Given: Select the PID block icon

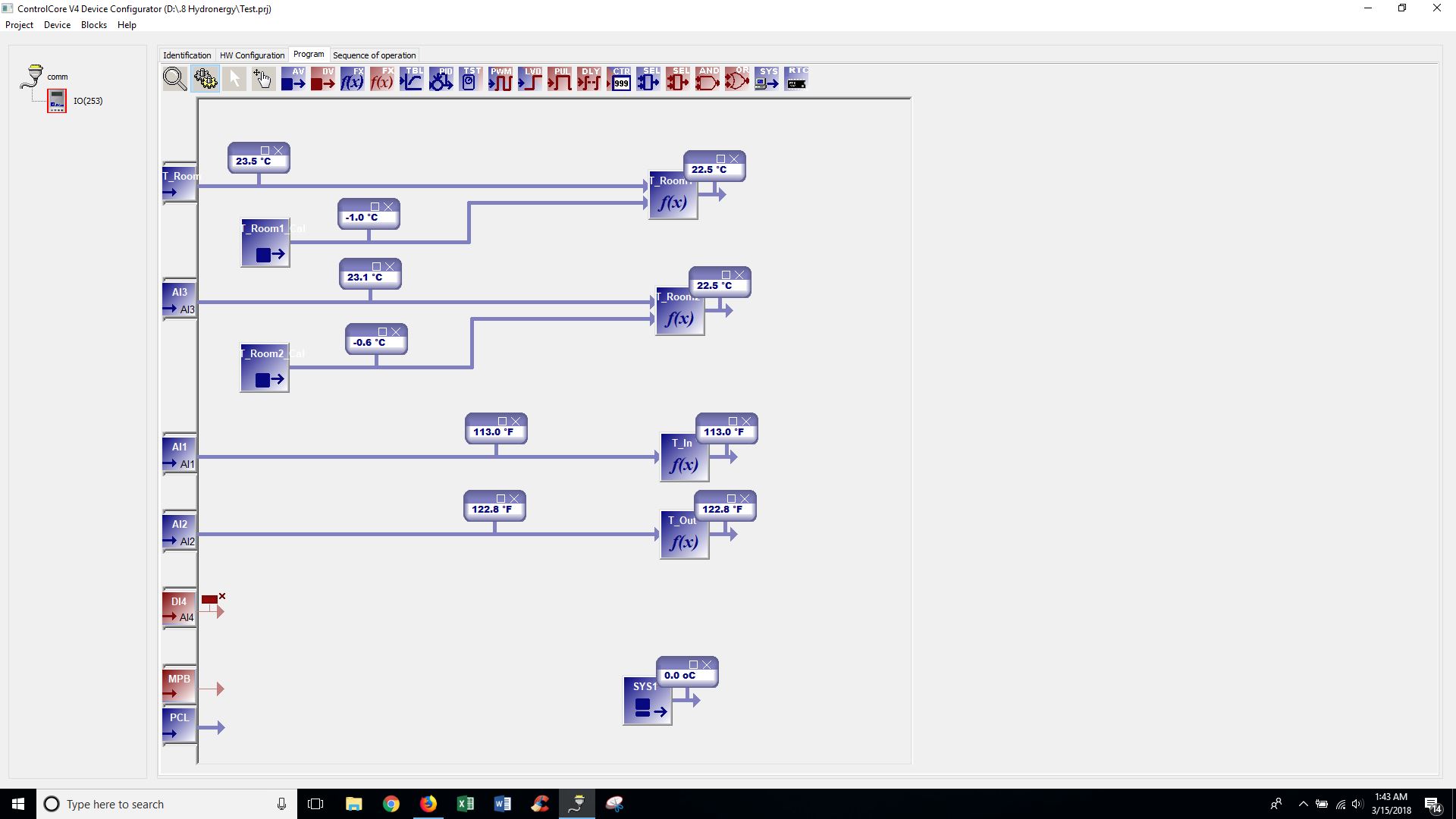Looking at the screenshot, I should 441,79.
